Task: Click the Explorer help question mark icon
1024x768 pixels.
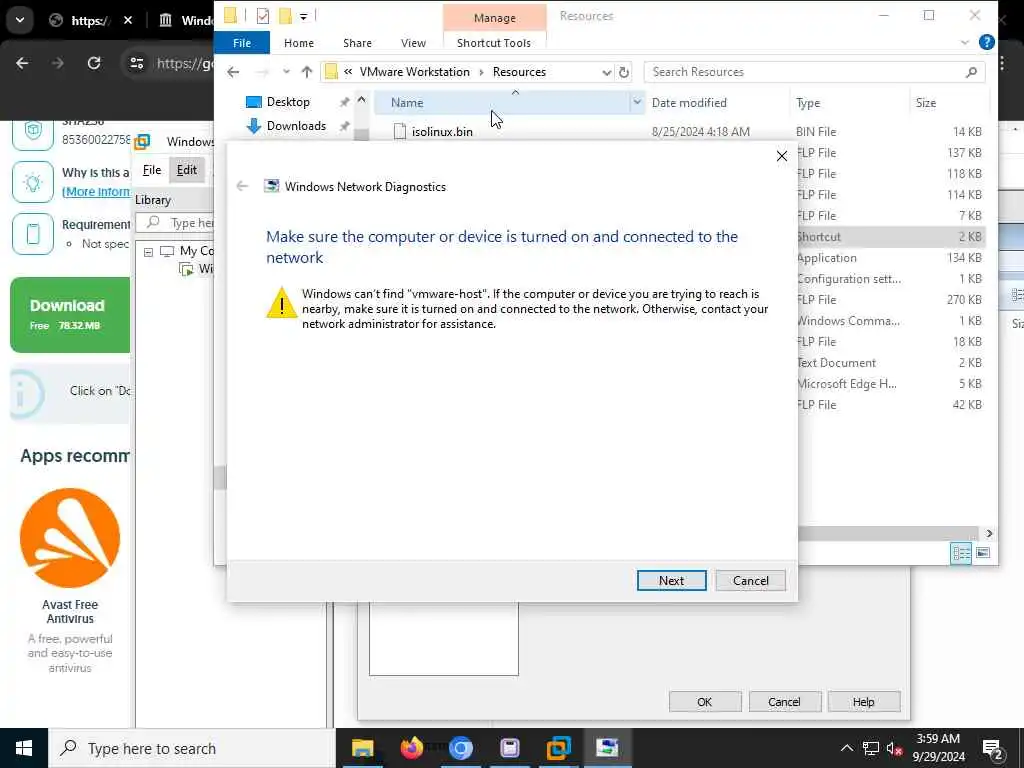Action: coord(987,42)
